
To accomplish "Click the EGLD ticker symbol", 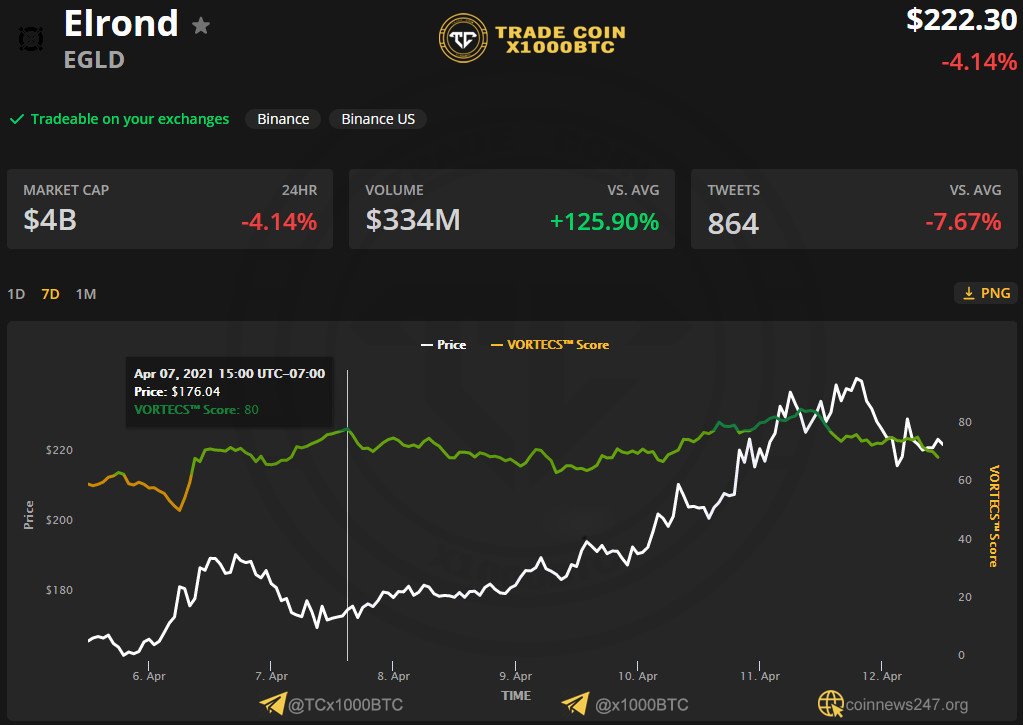I will click(94, 60).
